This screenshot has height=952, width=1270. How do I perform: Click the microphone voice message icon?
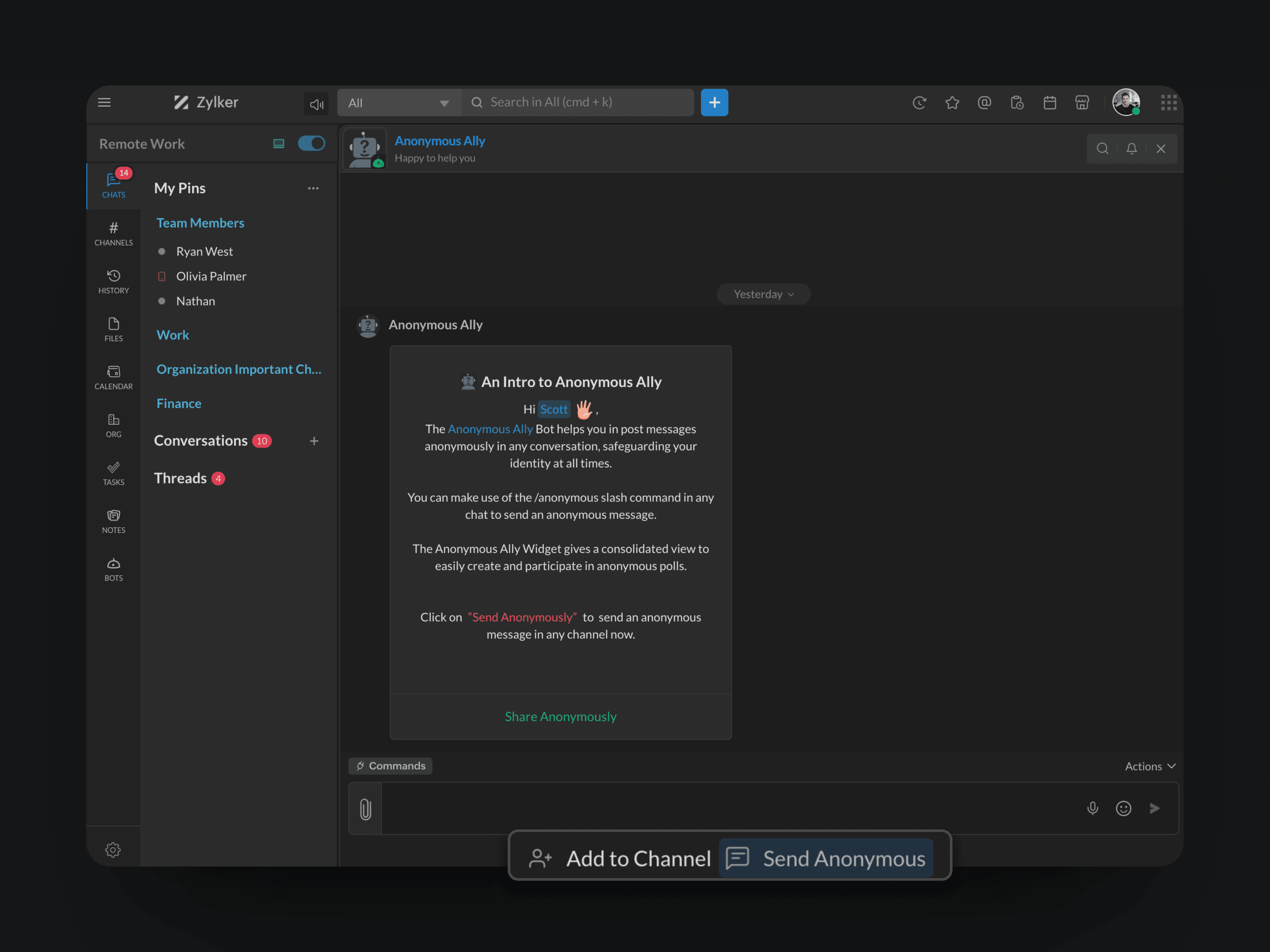pyautogui.click(x=1093, y=809)
